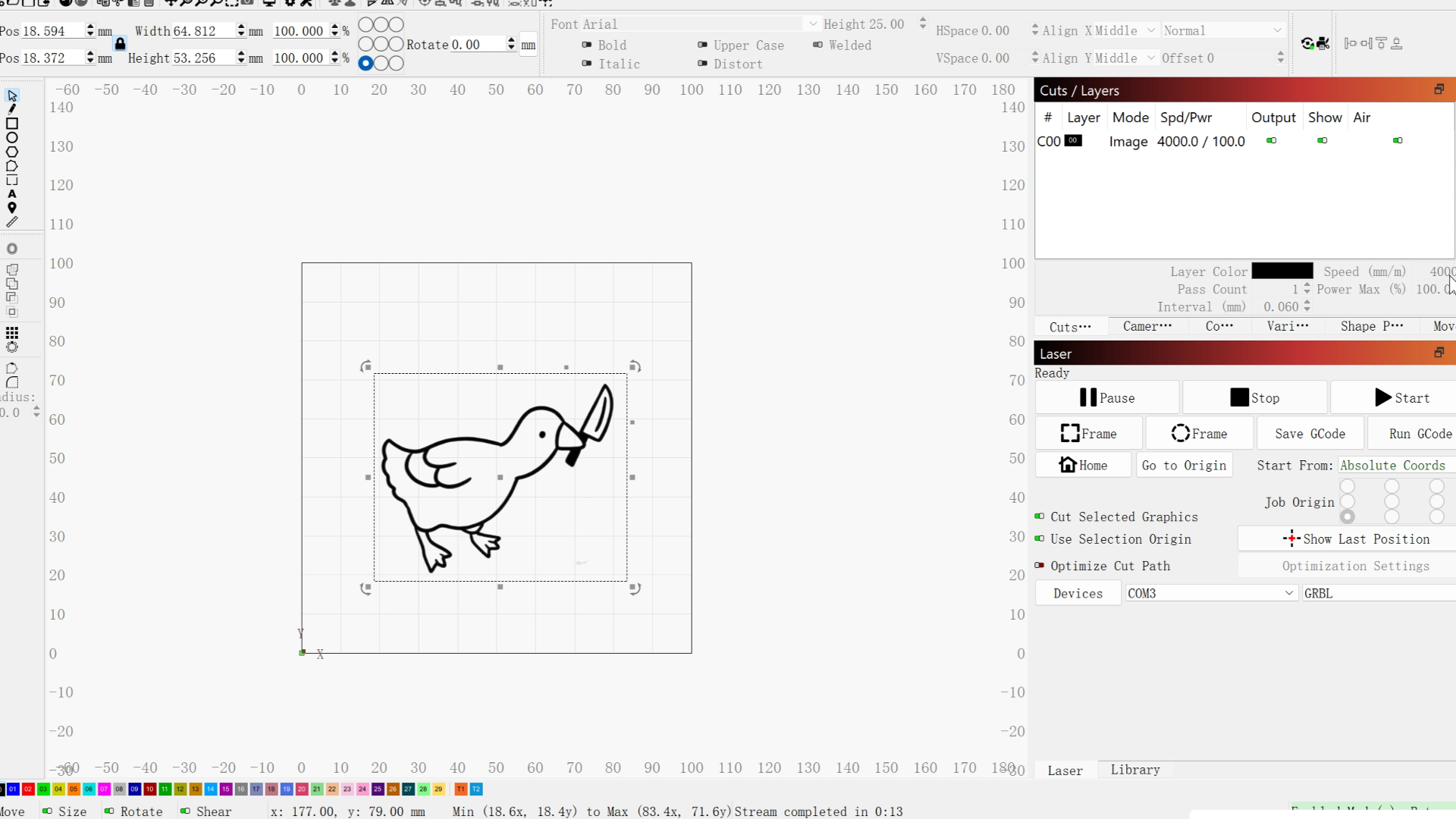Toggle Output for layer C00
1456x819 pixels.
tap(1272, 140)
